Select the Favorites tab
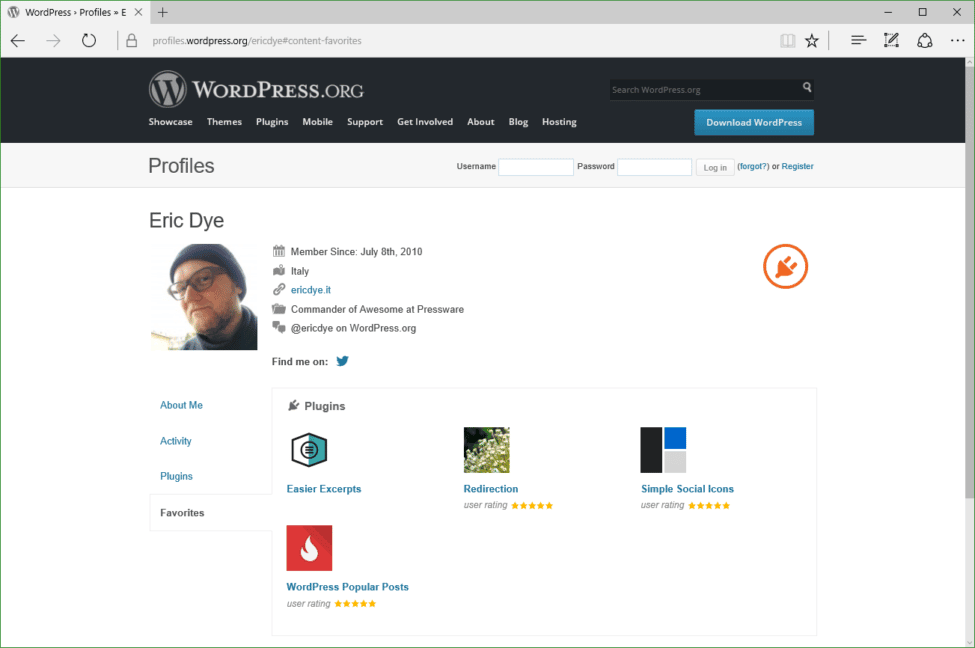Viewport: 975px width, 648px height. 182,512
